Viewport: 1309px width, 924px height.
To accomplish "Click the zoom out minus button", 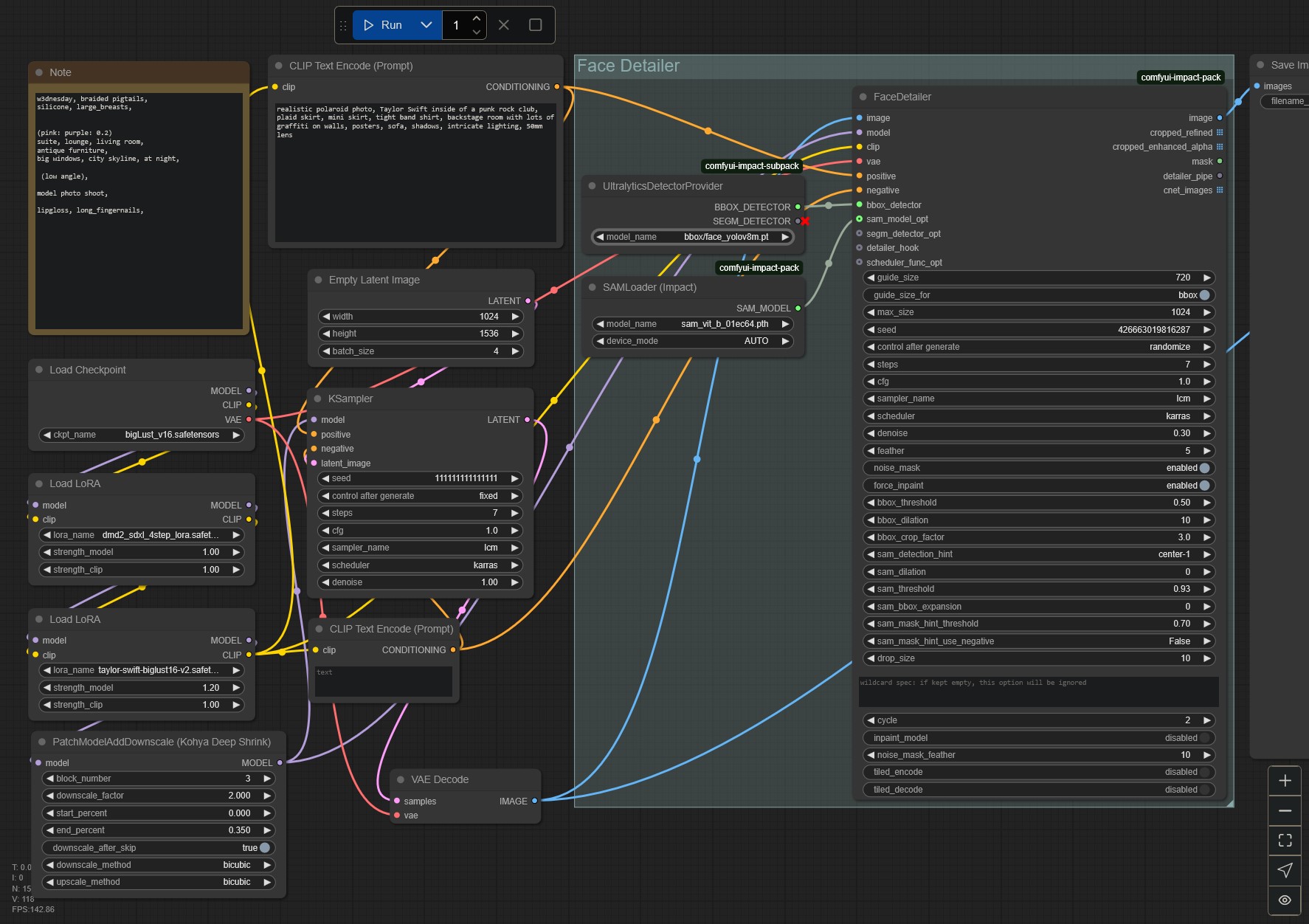I will click(1285, 810).
